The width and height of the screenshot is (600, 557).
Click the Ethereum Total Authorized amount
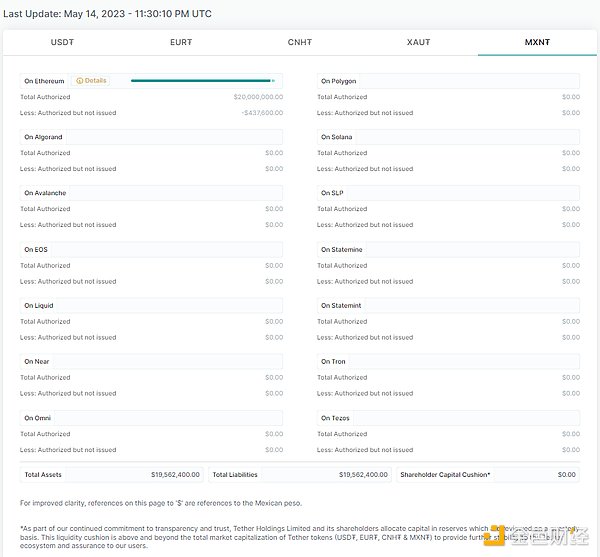click(x=258, y=97)
